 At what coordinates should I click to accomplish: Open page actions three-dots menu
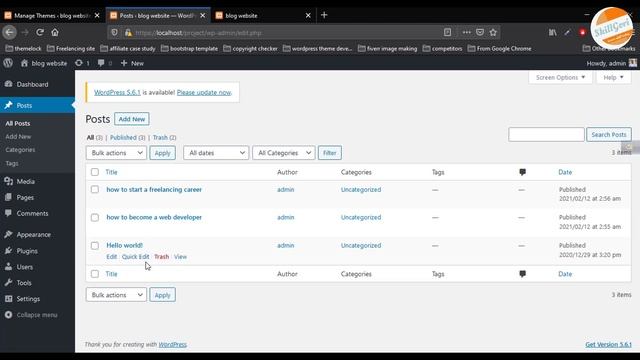(467, 32)
